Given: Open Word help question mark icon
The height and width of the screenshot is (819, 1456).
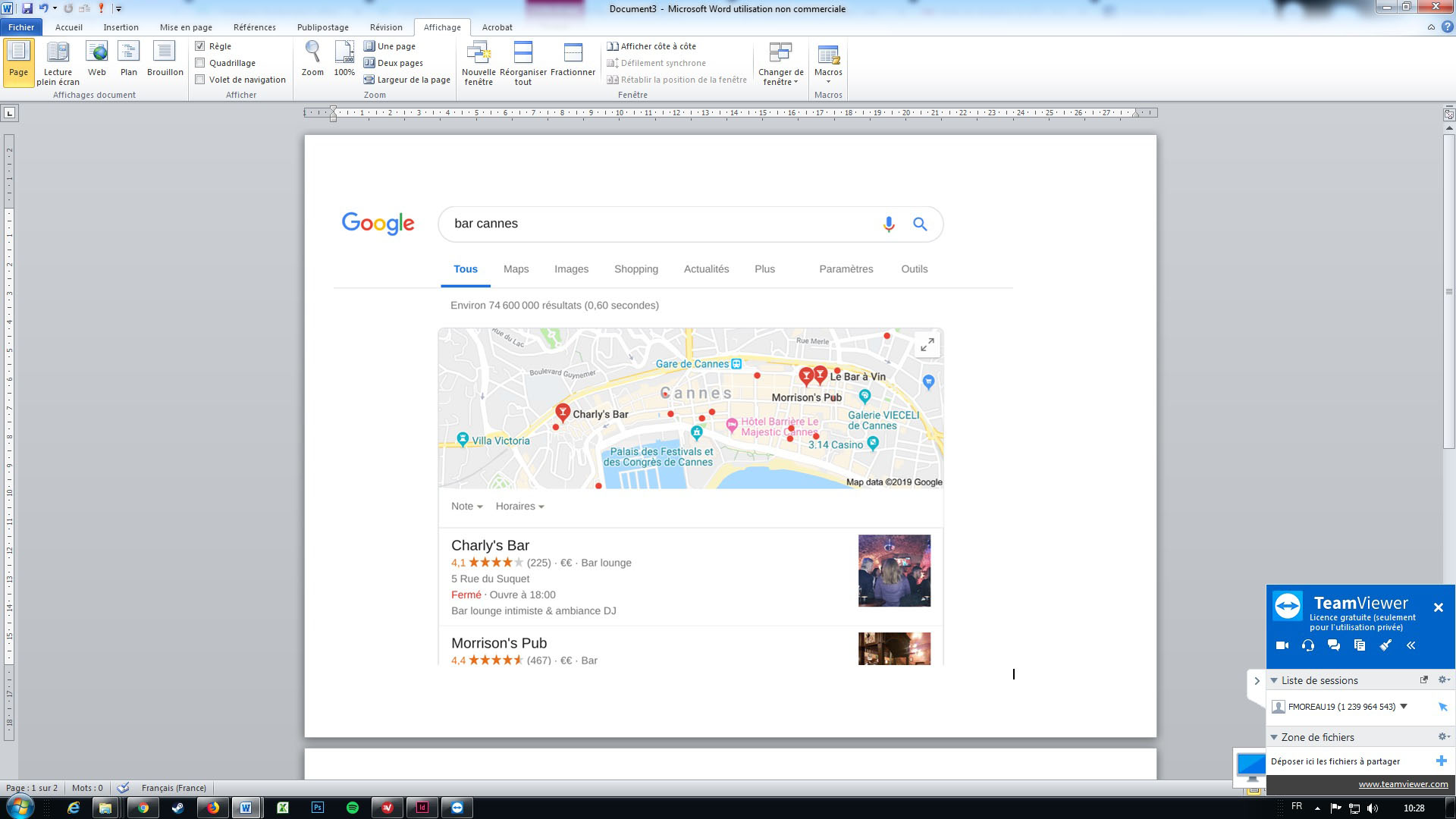Looking at the screenshot, I should coord(1447,27).
